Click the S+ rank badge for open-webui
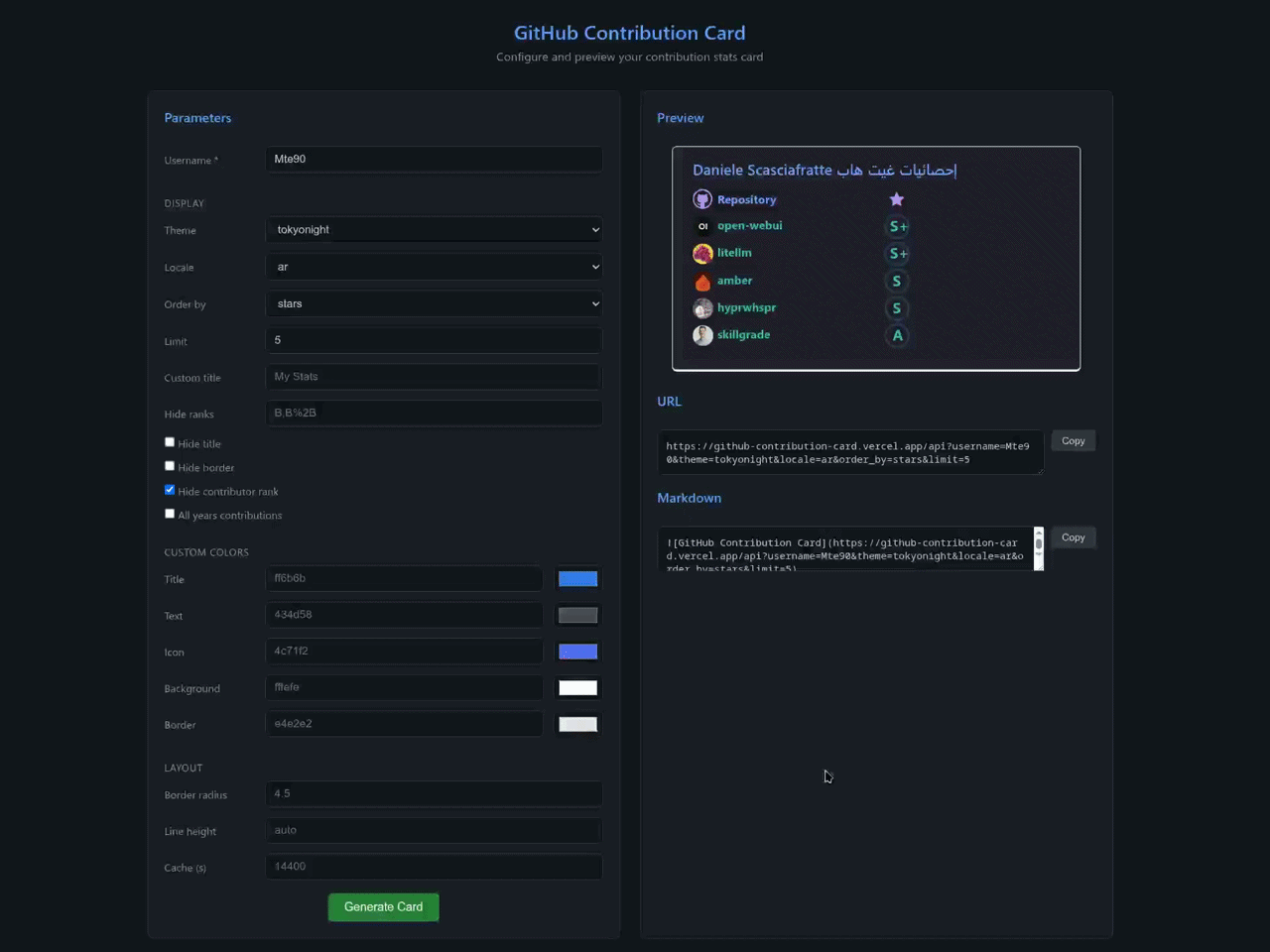The width and height of the screenshot is (1270, 952). point(897,226)
